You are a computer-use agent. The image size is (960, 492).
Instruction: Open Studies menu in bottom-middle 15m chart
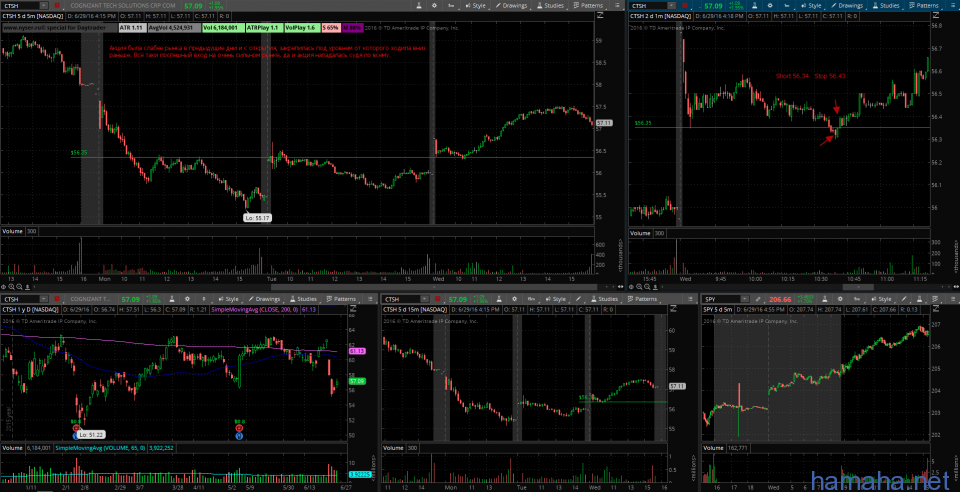tap(602, 299)
